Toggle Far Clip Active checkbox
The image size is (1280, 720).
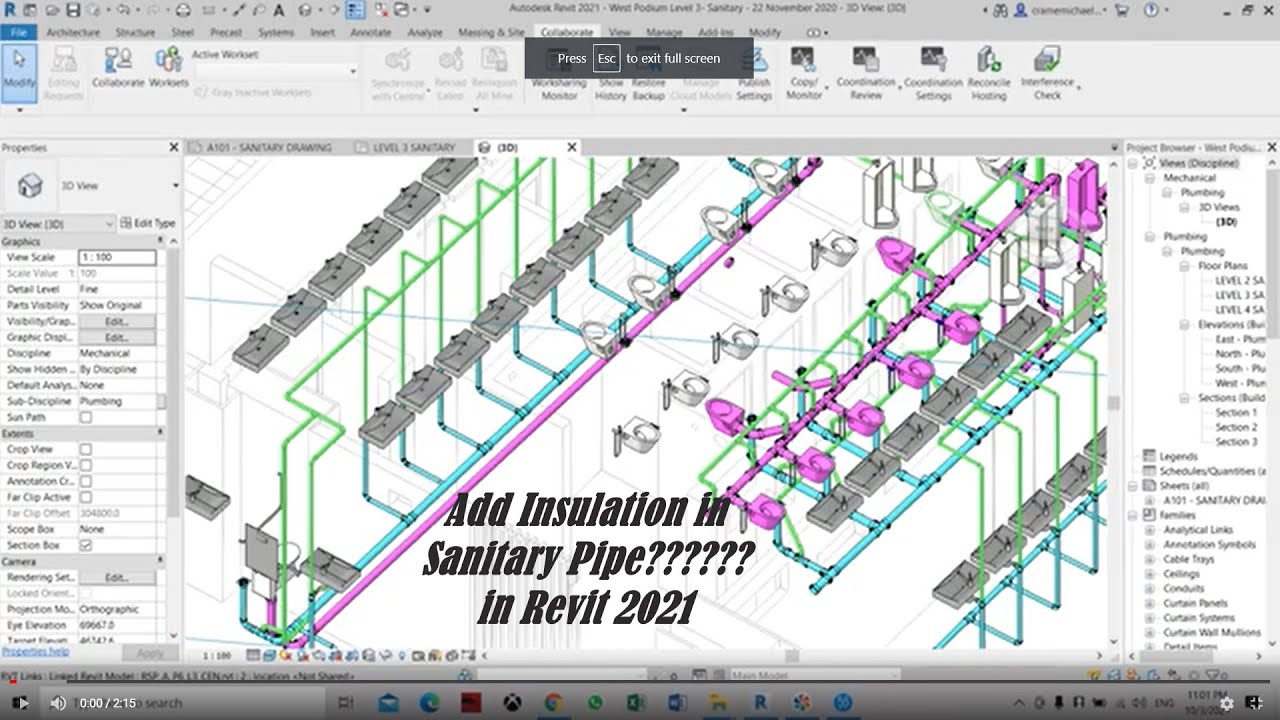86,497
